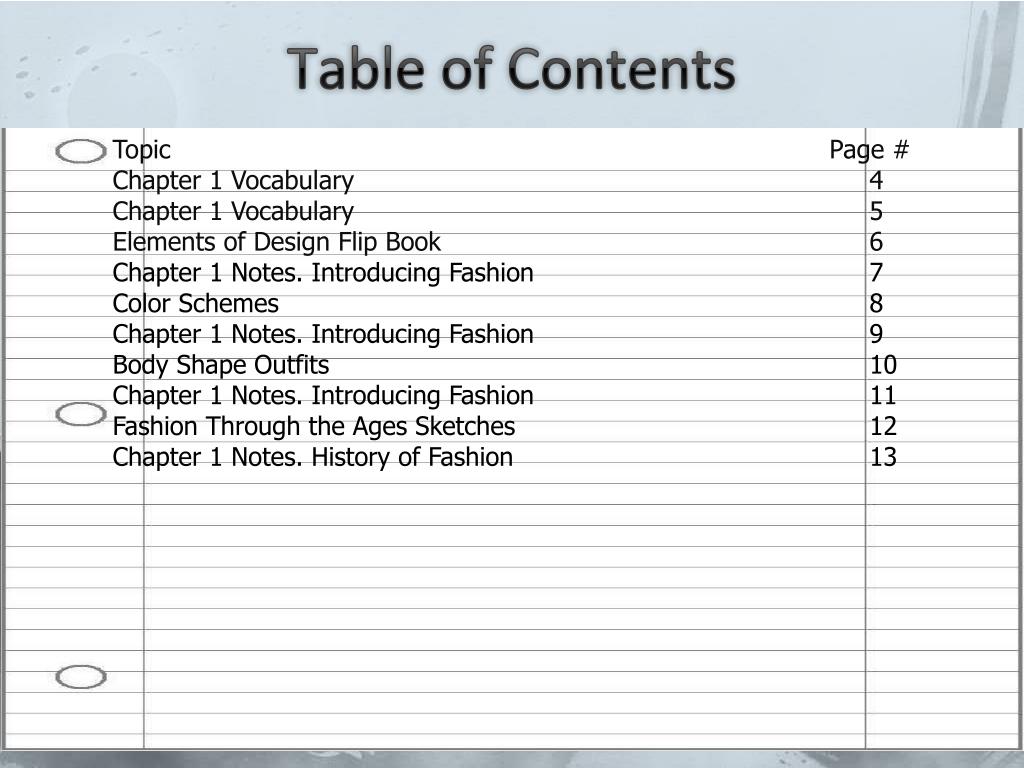Click page number 13

(884, 456)
